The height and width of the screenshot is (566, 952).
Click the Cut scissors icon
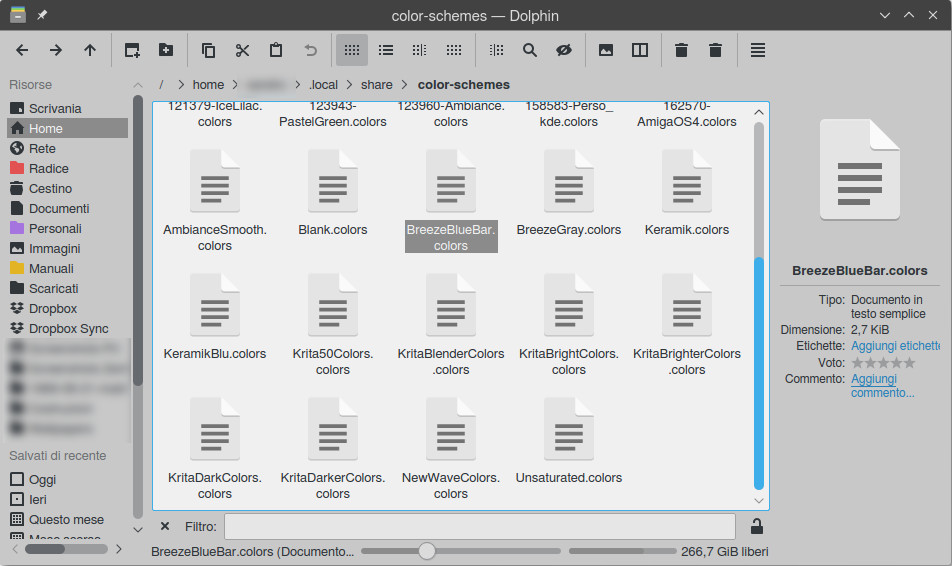tap(242, 50)
